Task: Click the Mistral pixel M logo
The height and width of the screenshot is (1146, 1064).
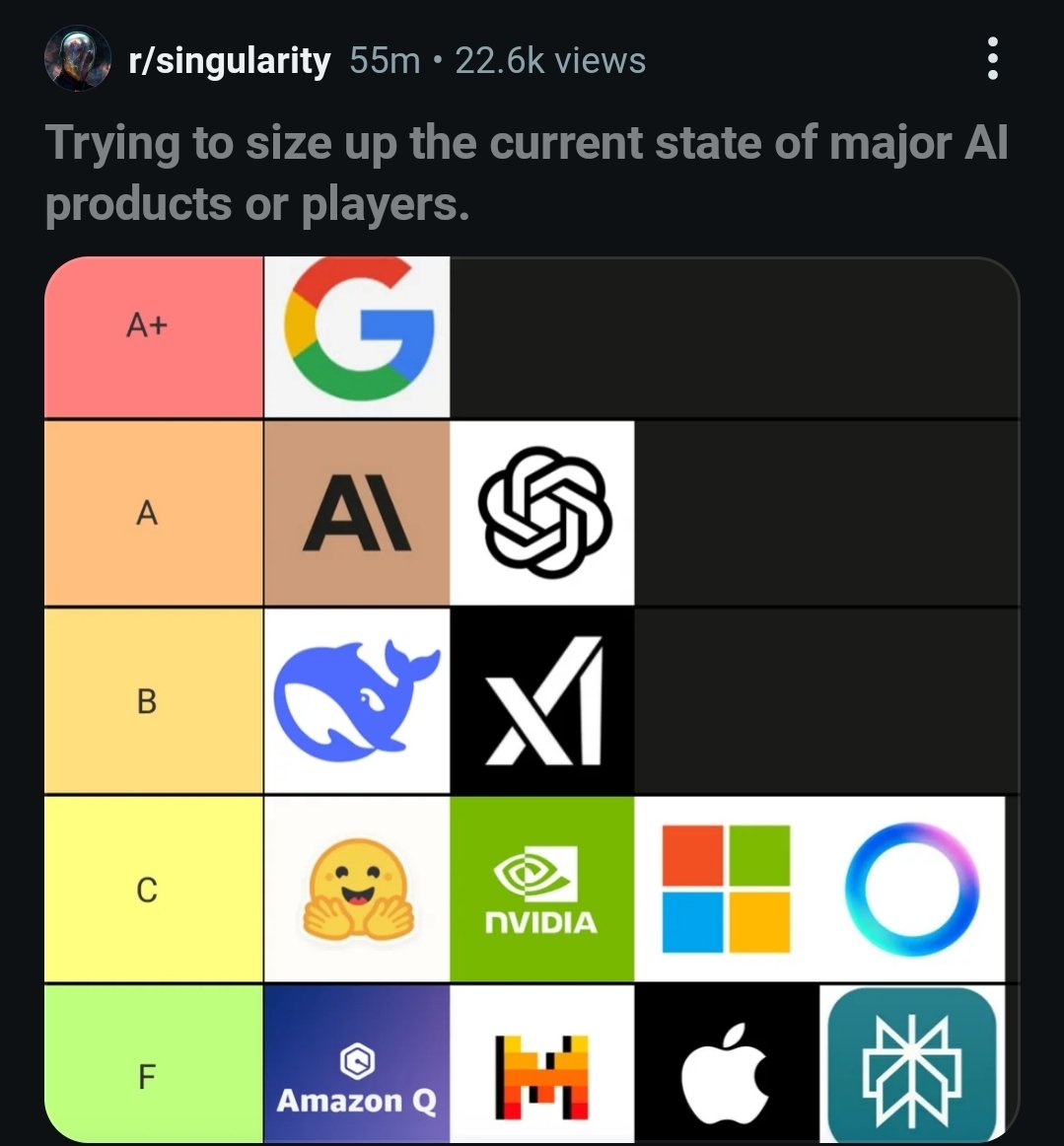Action: click(543, 1063)
